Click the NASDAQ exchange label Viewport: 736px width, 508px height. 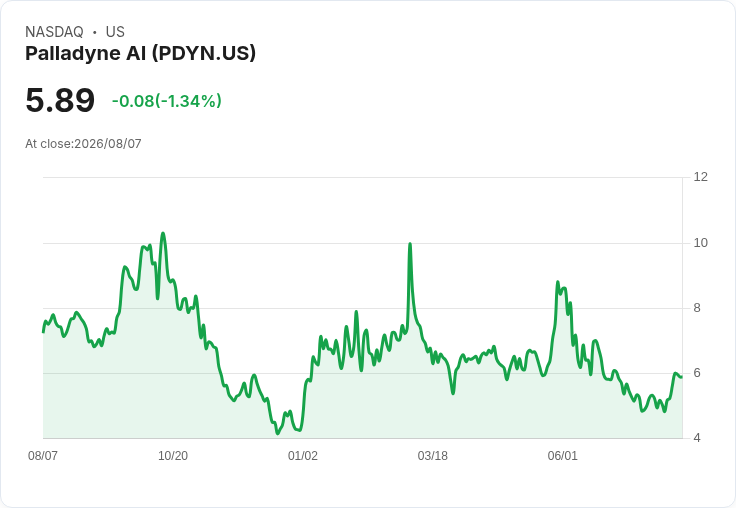click(x=54, y=32)
